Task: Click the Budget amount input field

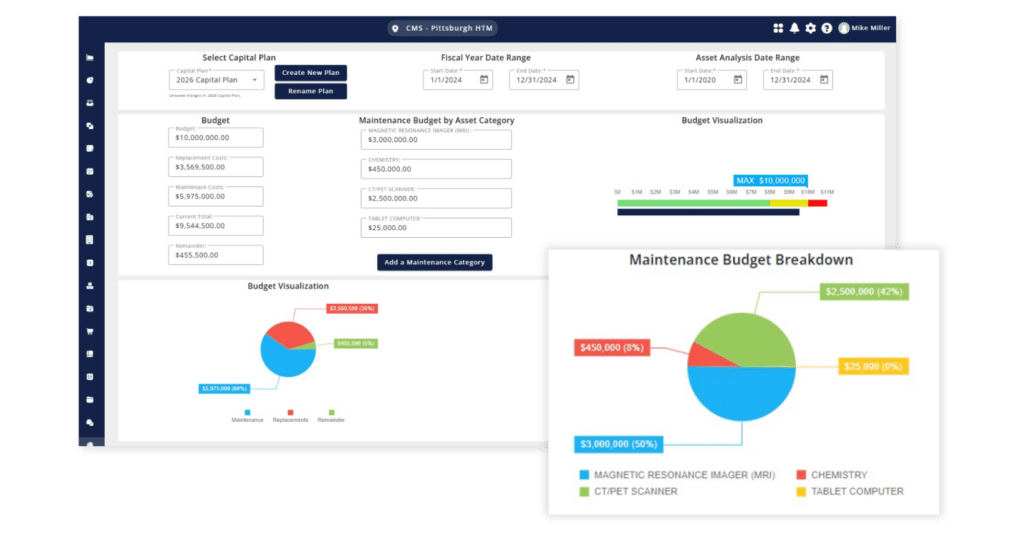Action: pyautogui.click(x=216, y=138)
